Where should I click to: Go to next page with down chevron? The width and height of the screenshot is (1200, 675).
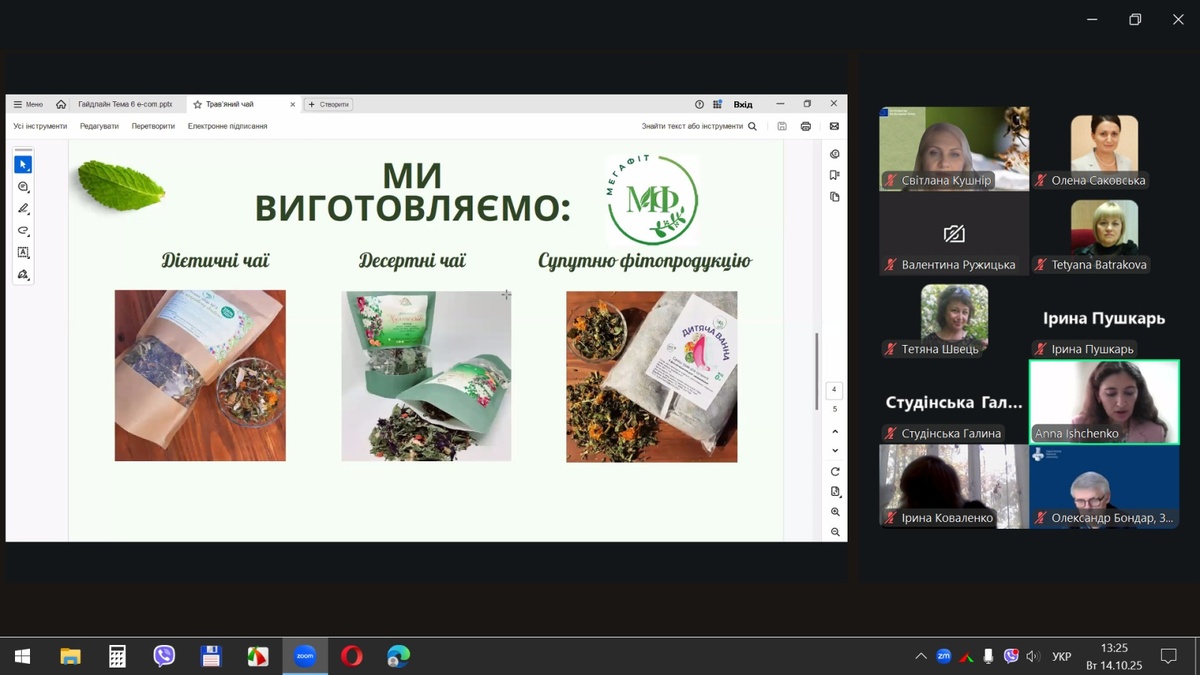(x=835, y=451)
